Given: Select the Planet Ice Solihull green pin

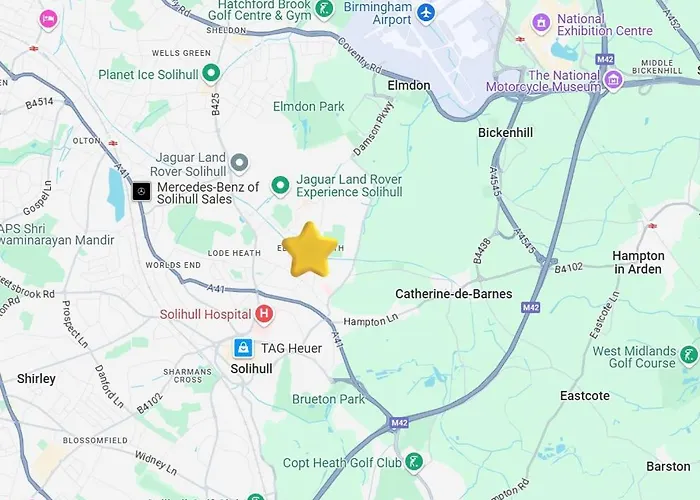Looking at the screenshot, I should 211,73.
